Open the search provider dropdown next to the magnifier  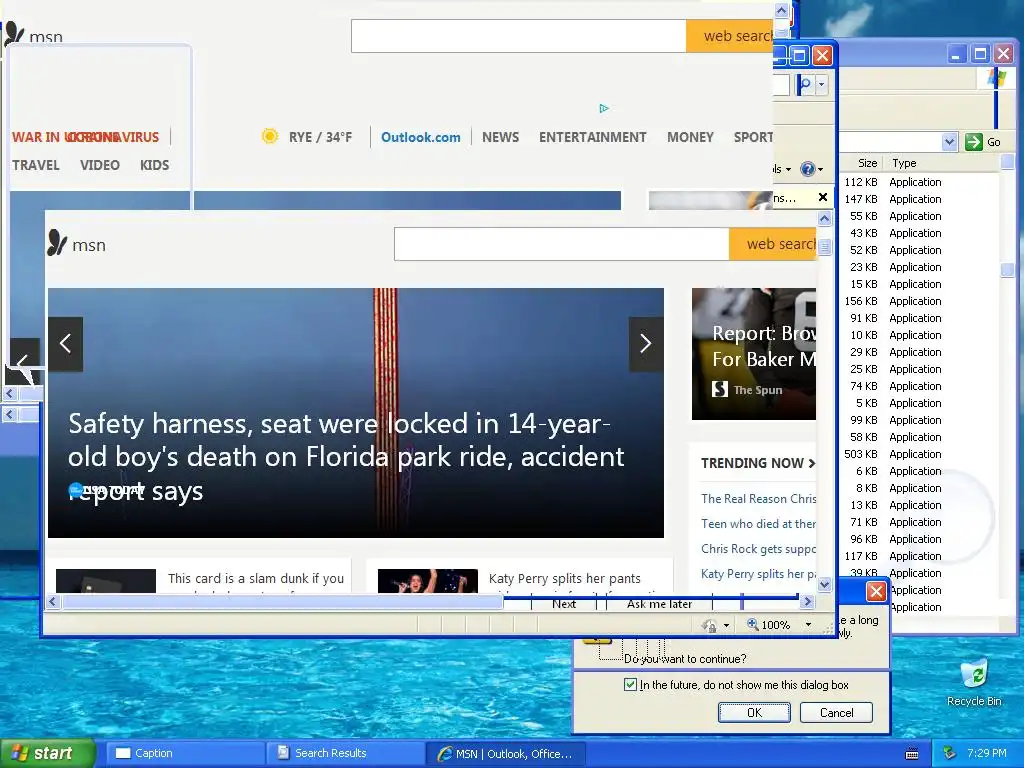pyautogui.click(x=822, y=84)
